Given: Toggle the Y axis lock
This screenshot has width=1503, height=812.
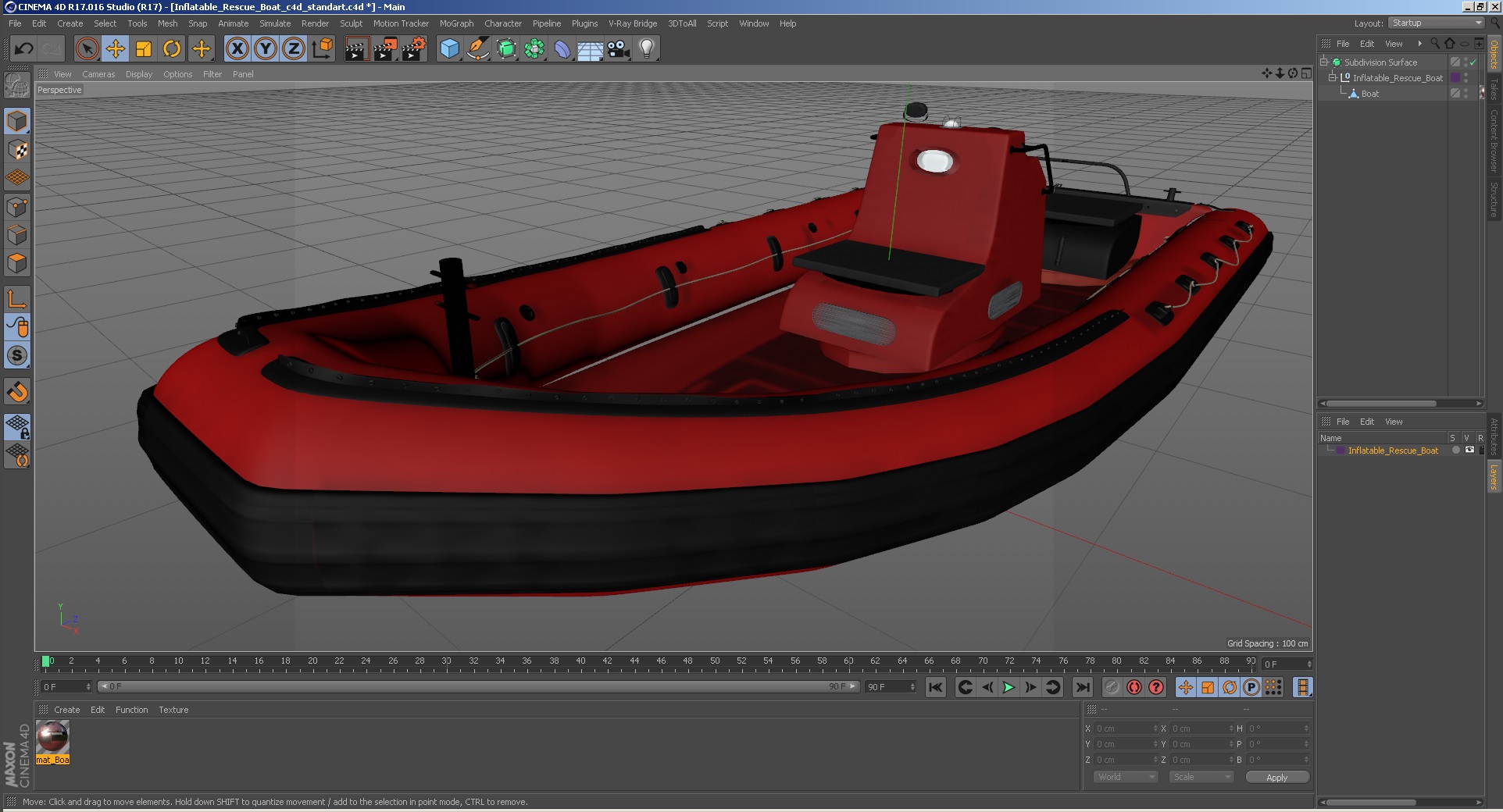Looking at the screenshot, I should pyautogui.click(x=266, y=49).
